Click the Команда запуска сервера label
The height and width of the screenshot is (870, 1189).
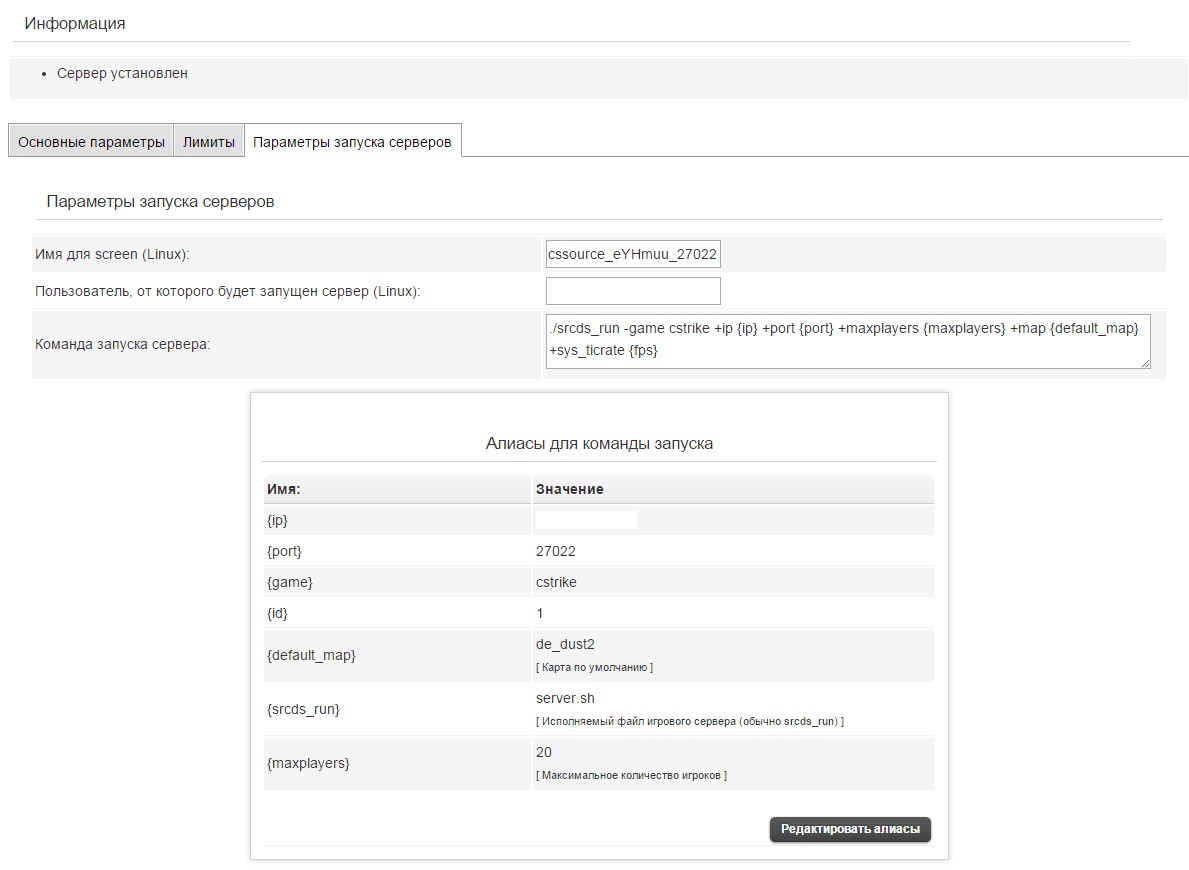pos(122,344)
